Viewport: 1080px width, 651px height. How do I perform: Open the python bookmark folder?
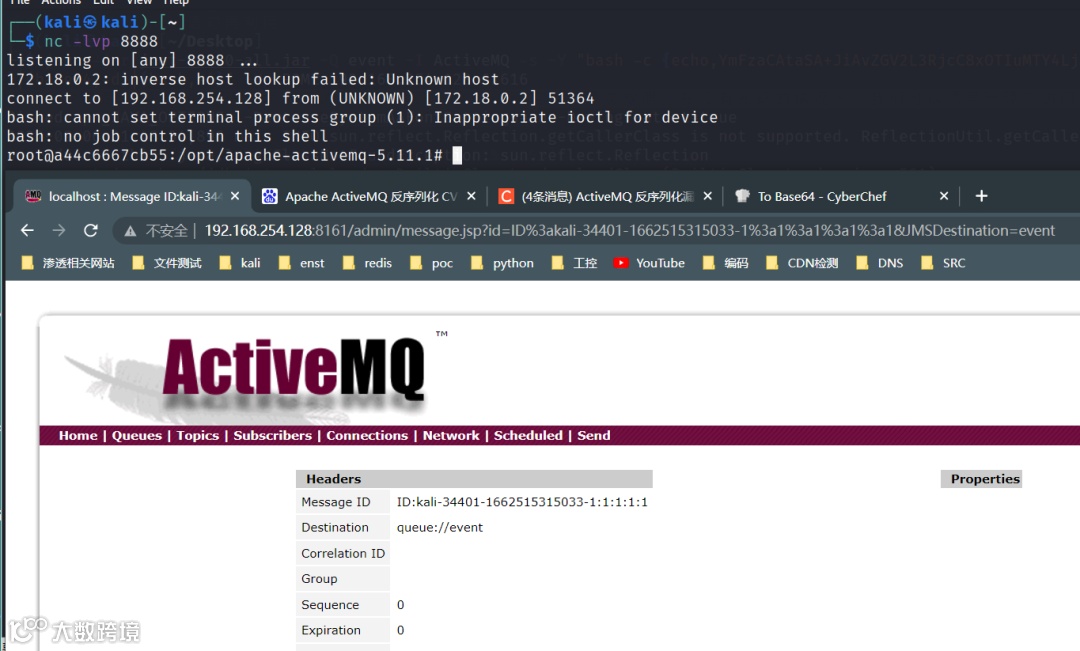(x=502, y=263)
